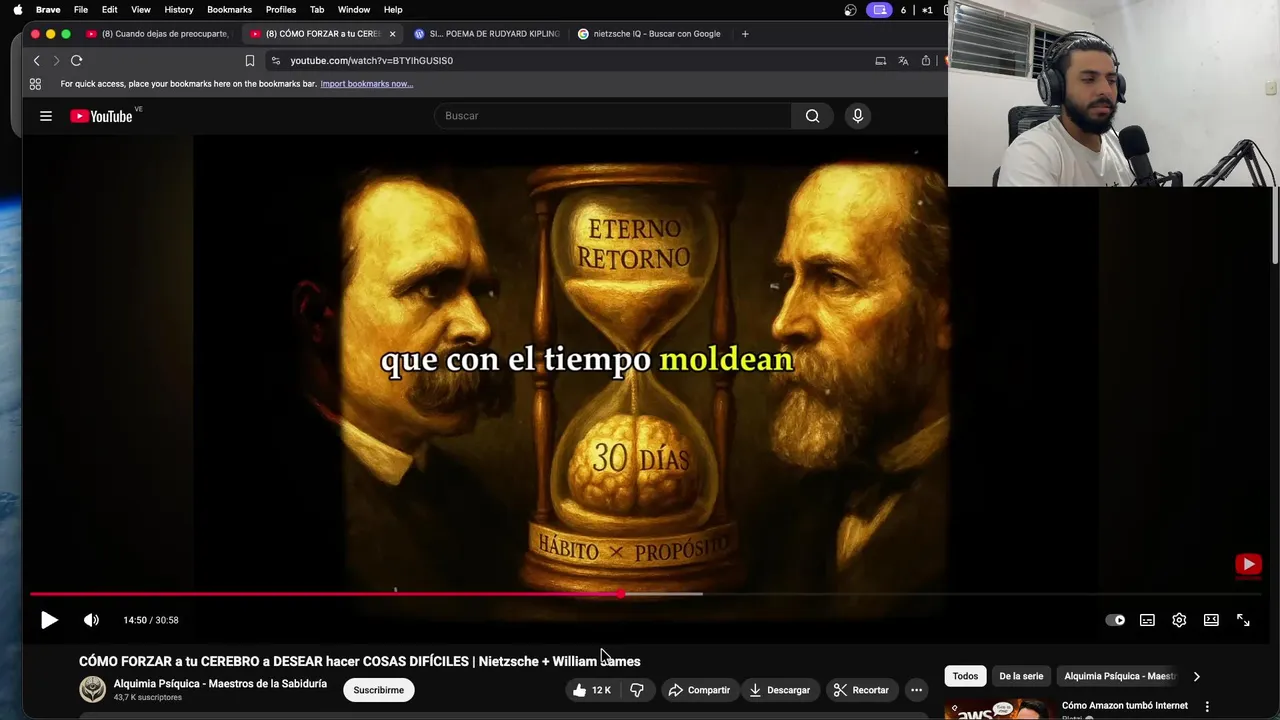Viewport: 1280px width, 720px height.
Task: Start voice search with the microphone icon
Action: pos(857,116)
